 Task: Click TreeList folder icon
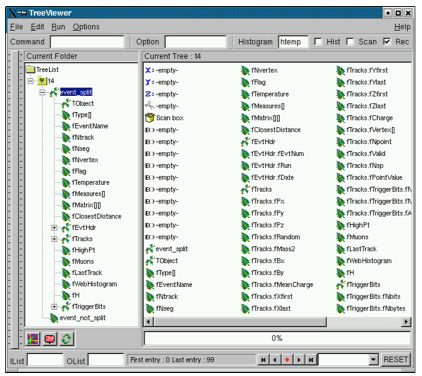tap(31, 69)
